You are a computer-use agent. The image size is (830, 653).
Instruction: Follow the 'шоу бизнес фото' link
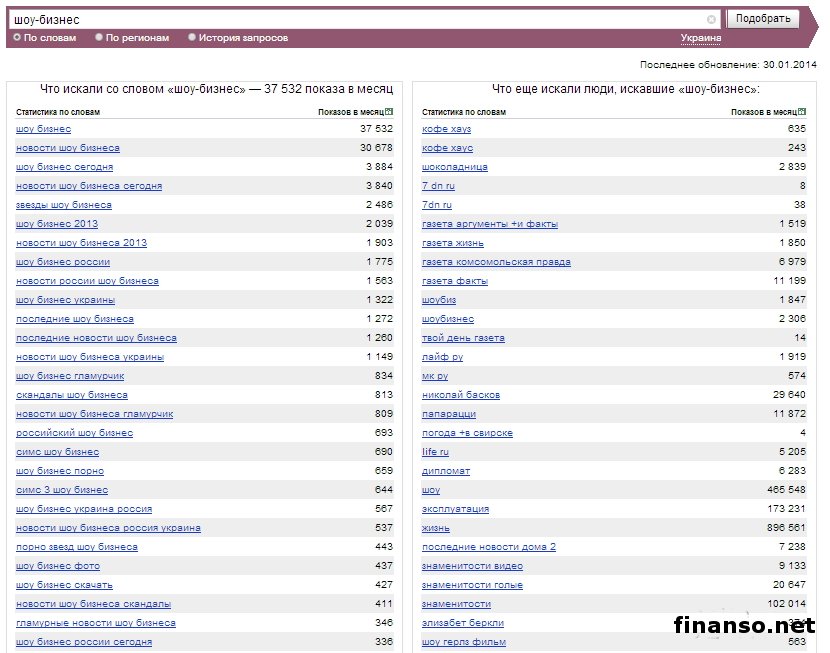58,566
